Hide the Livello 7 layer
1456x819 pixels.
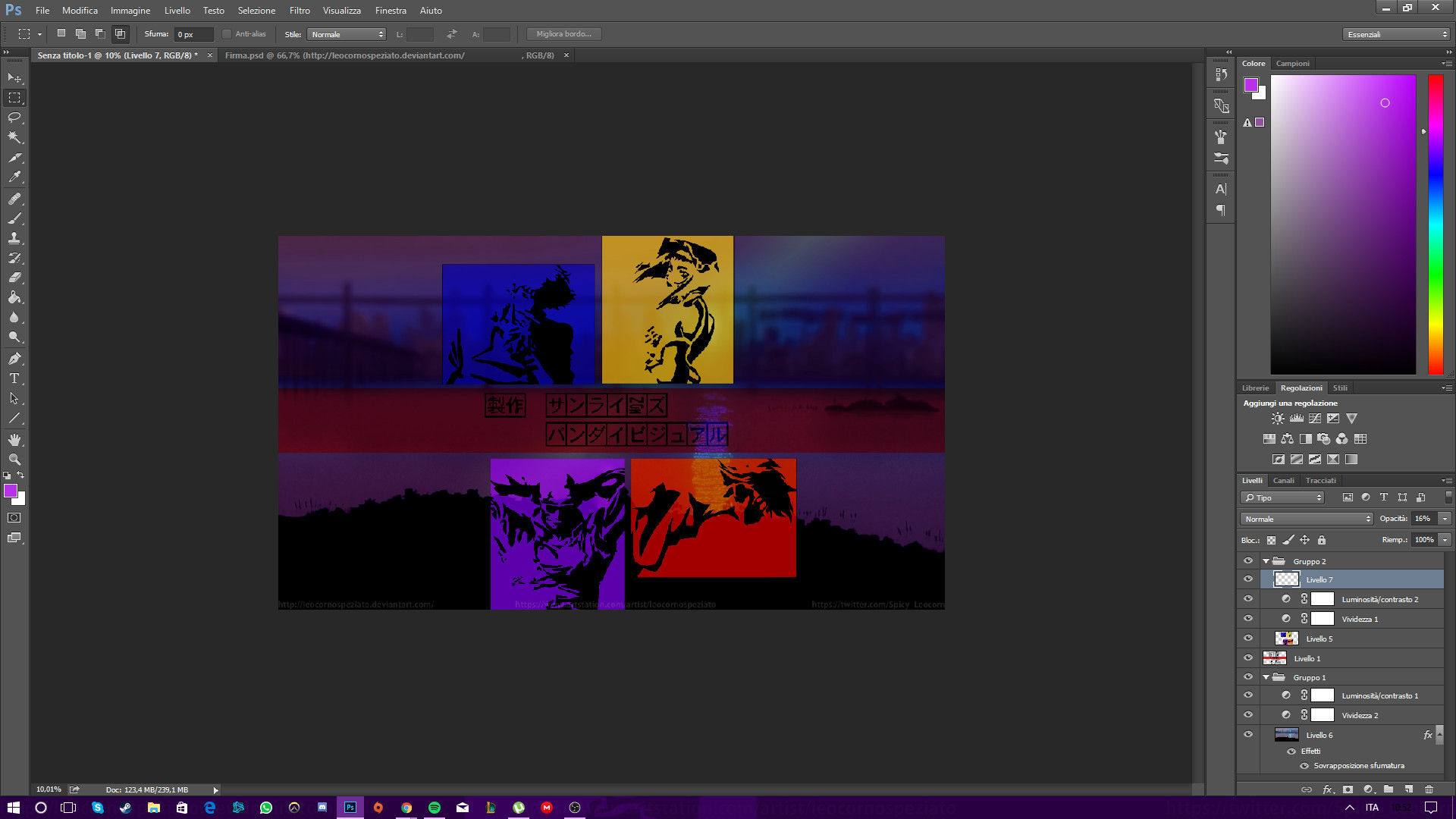pyautogui.click(x=1248, y=579)
